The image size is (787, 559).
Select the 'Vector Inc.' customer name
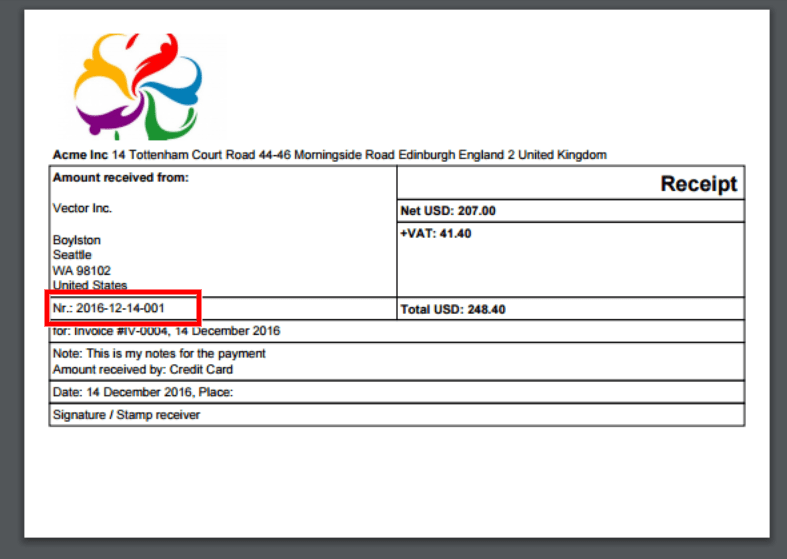82,208
